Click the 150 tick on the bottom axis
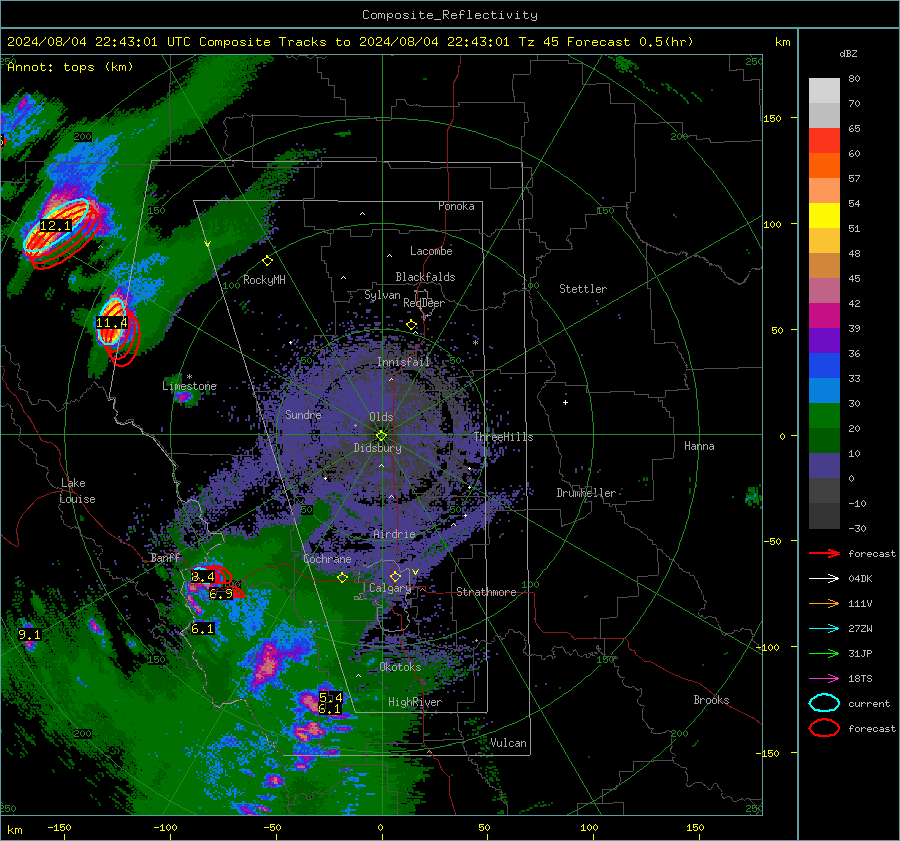 click(x=695, y=827)
